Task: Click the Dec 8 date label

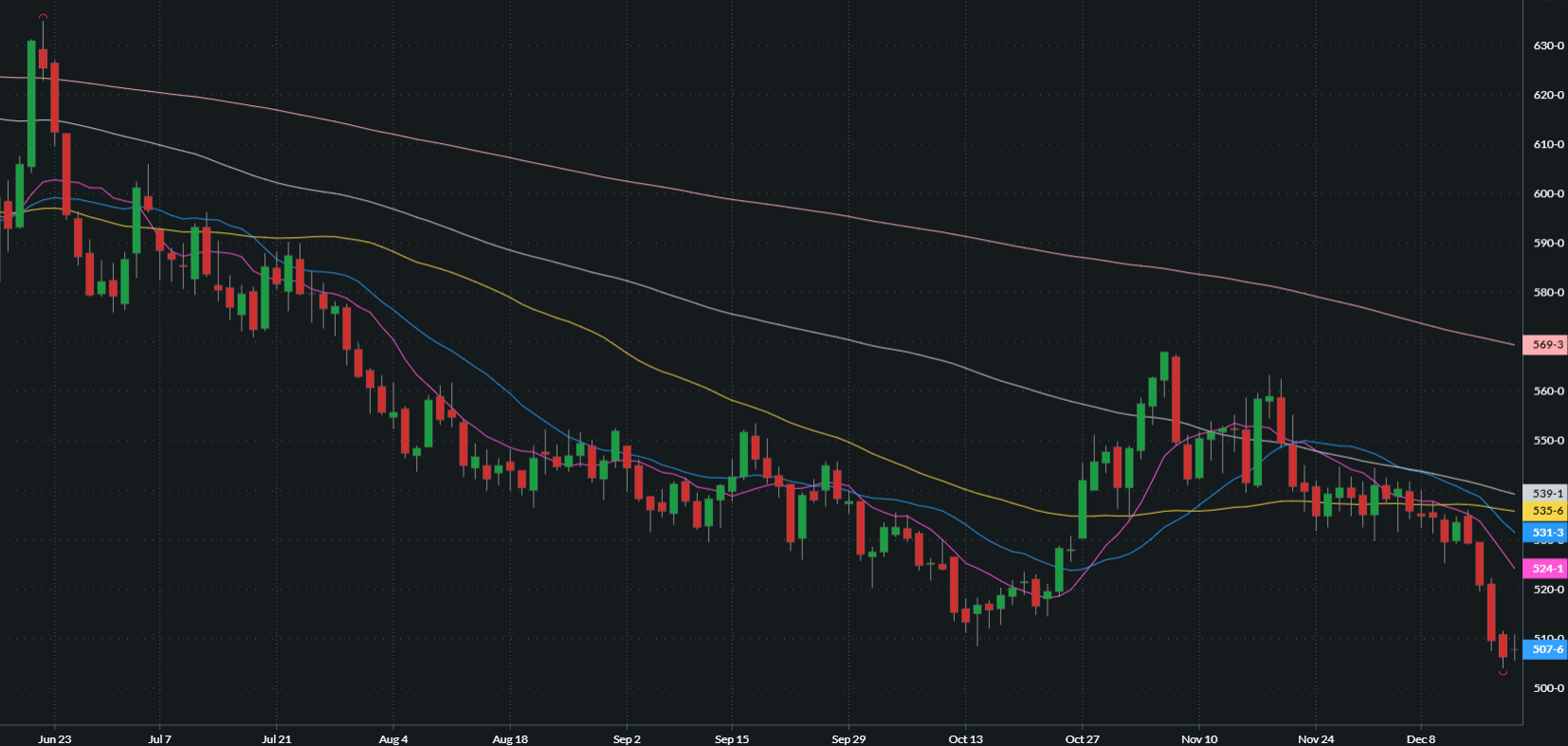Action: coord(1421,739)
